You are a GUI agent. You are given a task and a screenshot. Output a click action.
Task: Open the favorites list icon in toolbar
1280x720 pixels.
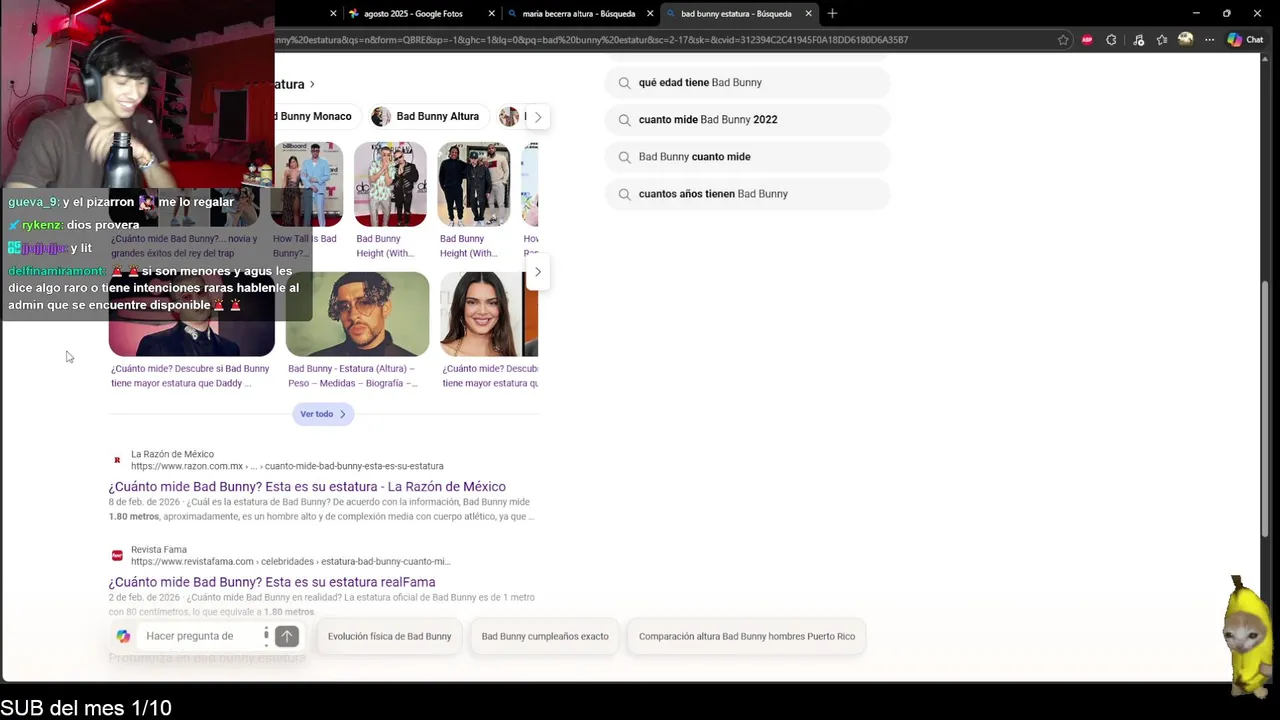(x=1162, y=40)
